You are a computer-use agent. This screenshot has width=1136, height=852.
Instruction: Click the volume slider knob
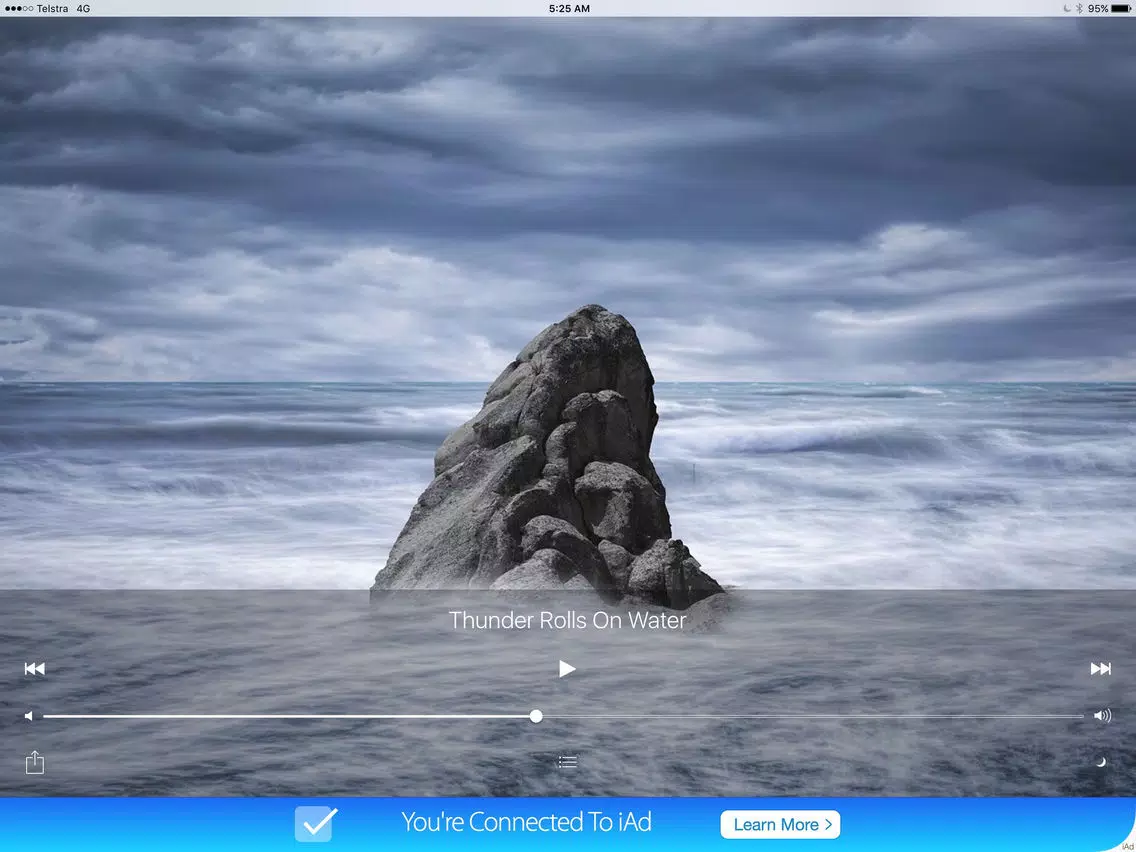point(536,716)
